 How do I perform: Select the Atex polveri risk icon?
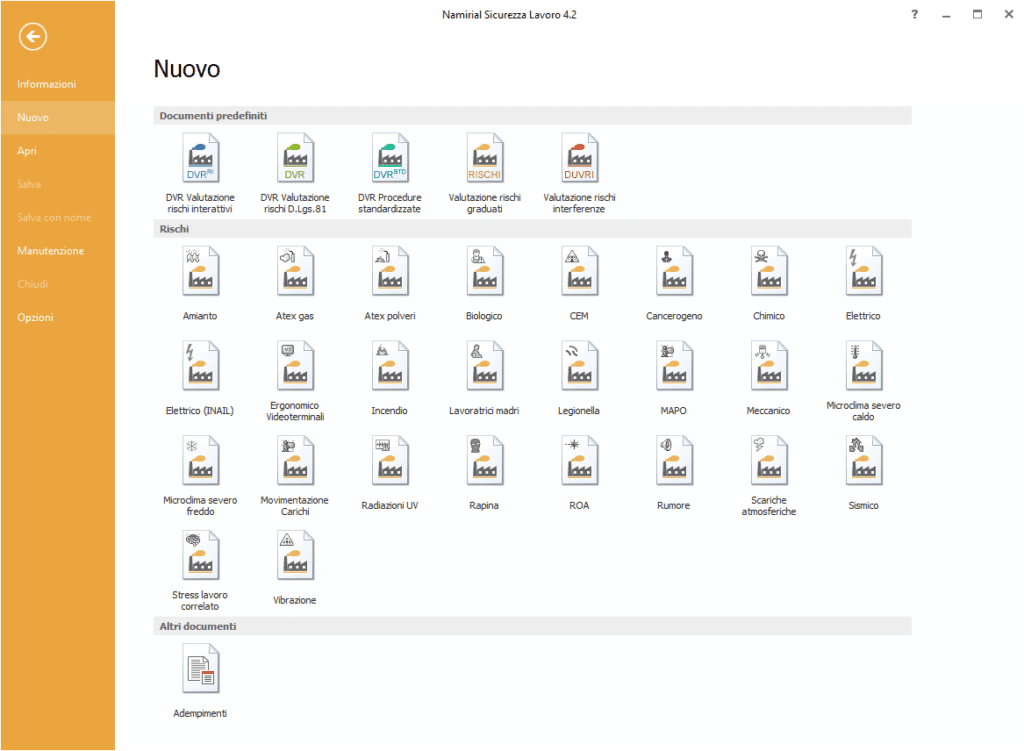click(x=390, y=271)
